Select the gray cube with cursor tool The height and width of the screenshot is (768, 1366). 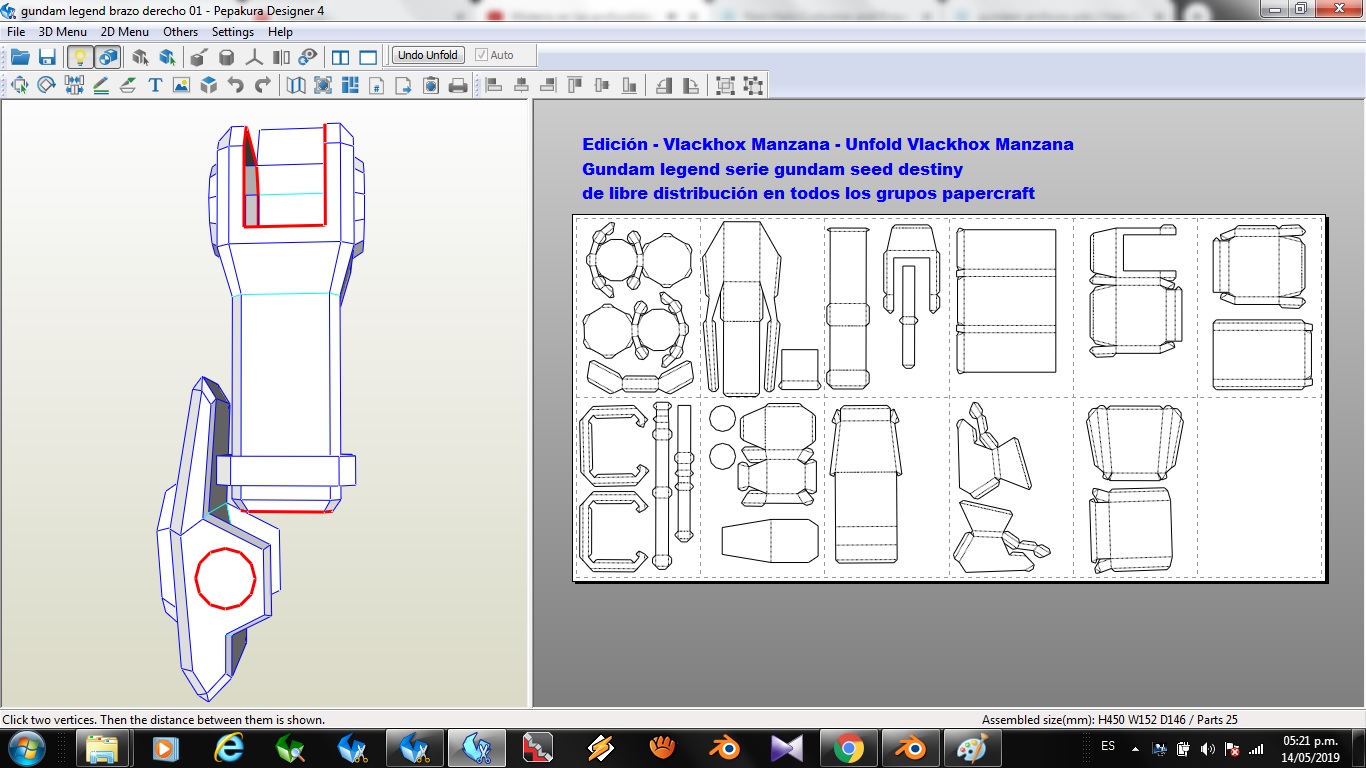140,56
